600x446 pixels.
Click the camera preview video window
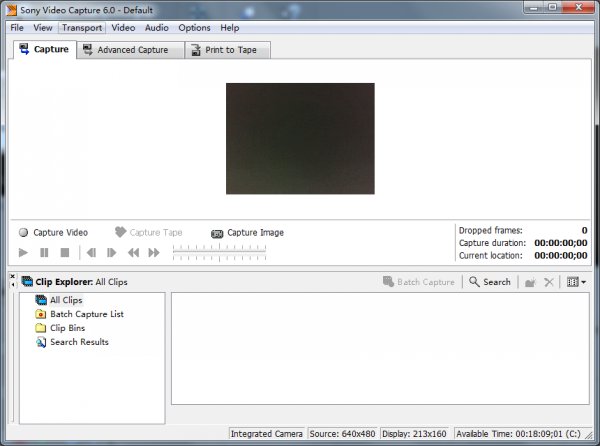tap(300, 138)
